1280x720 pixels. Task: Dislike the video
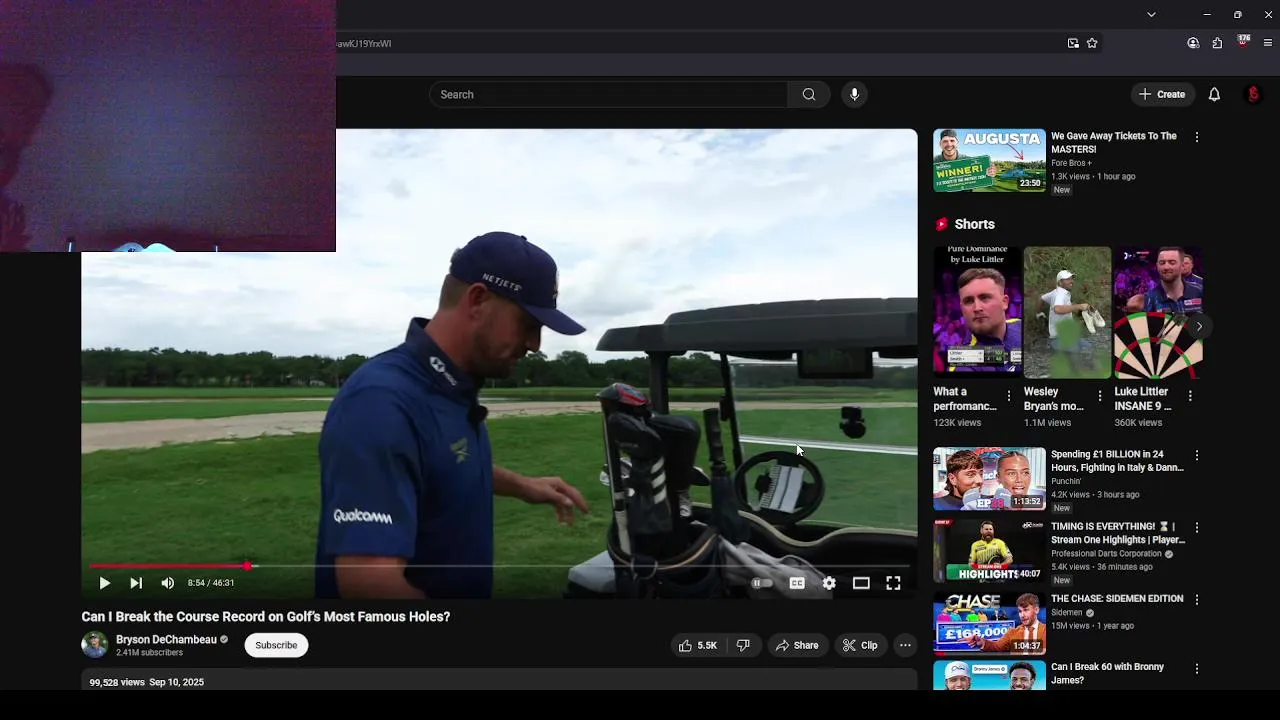pos(743,645)
